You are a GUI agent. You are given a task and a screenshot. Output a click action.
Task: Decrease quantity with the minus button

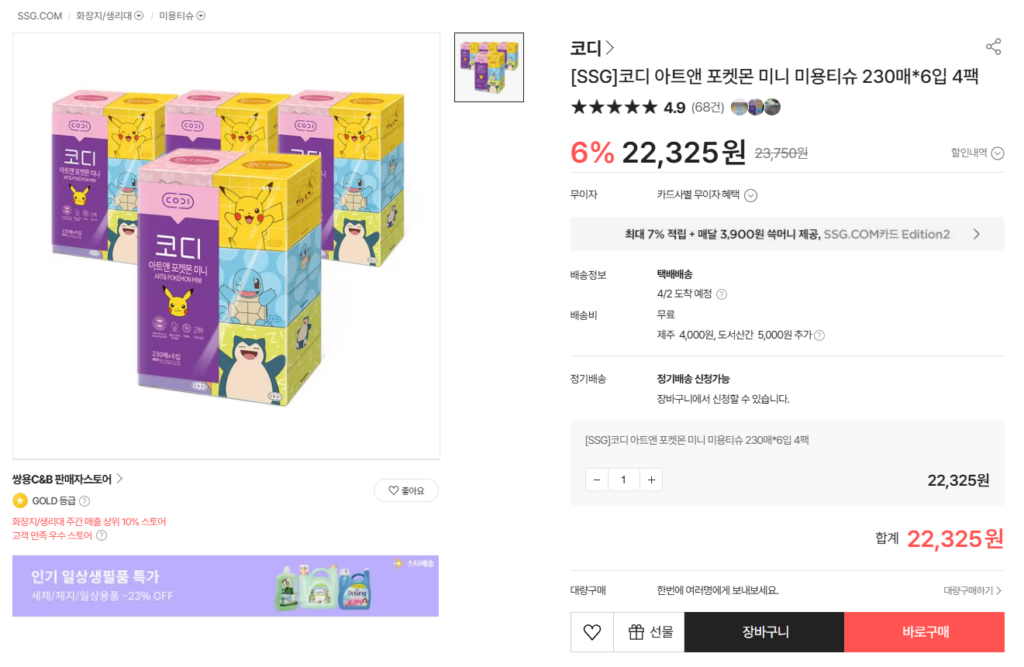point(597,480)
